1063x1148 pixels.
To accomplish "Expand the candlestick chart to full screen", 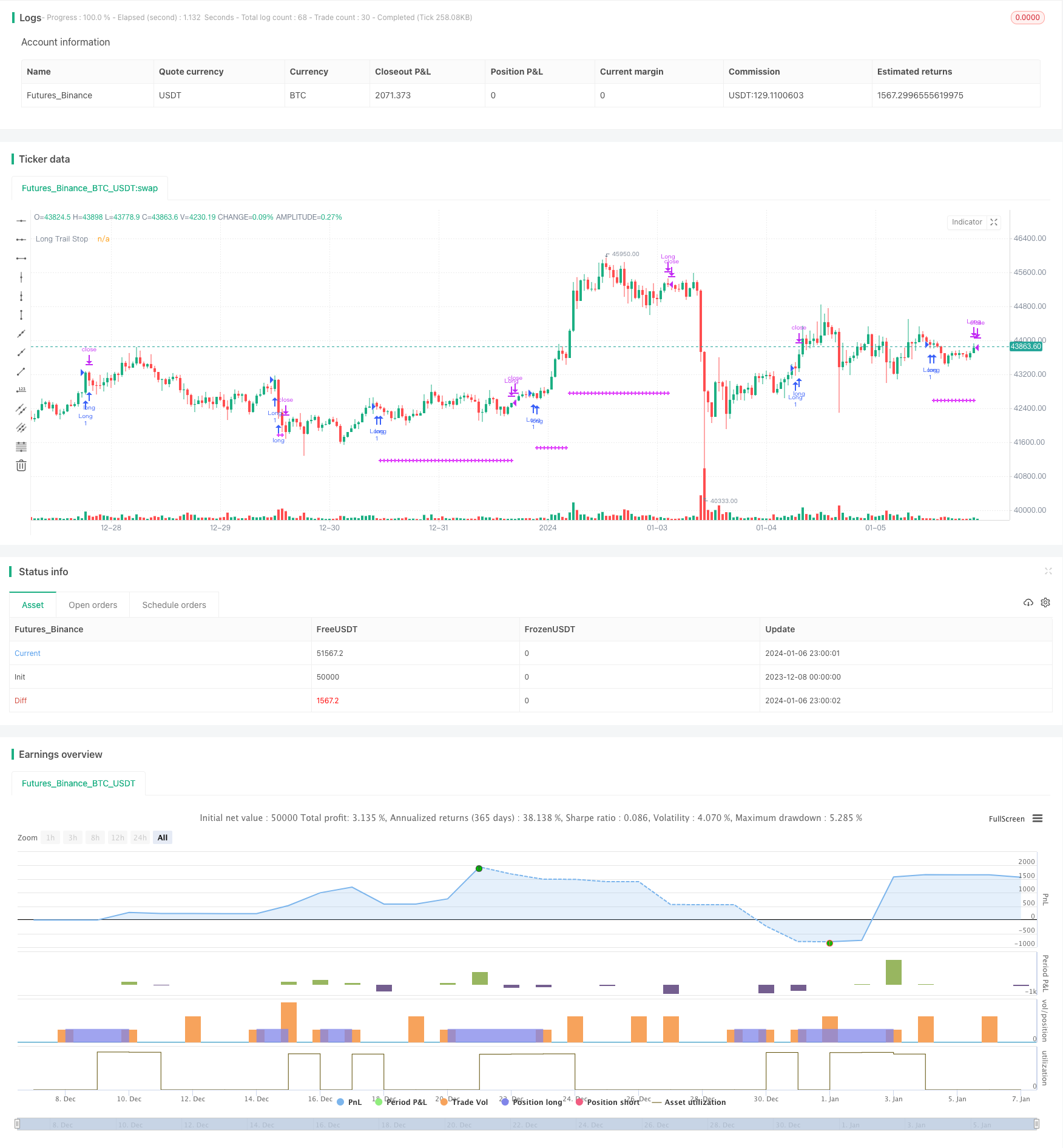I will pos(994,222).
